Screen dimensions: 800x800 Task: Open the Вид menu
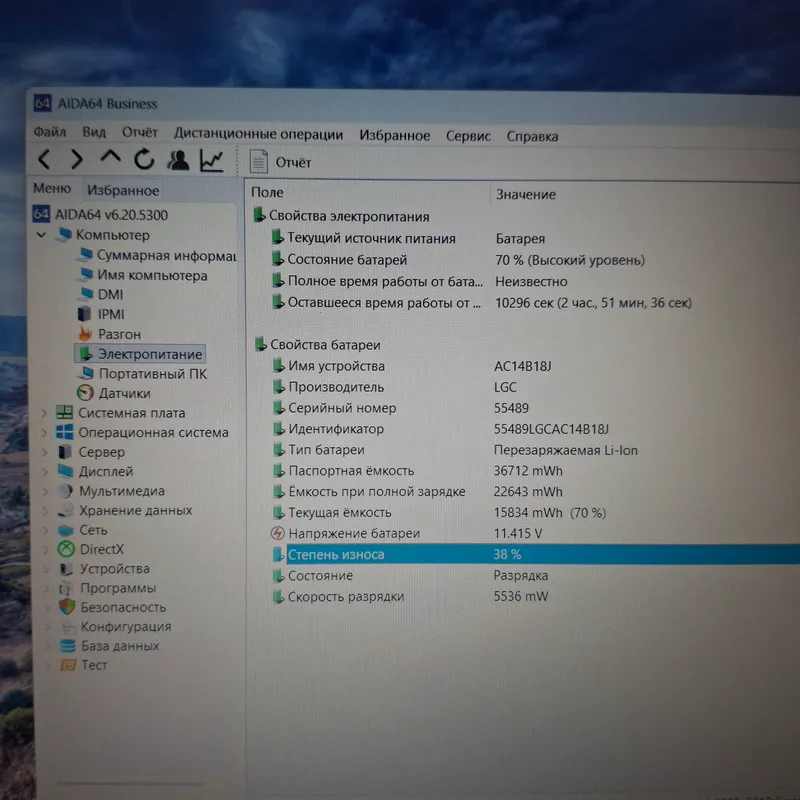(x=94, y=133)
